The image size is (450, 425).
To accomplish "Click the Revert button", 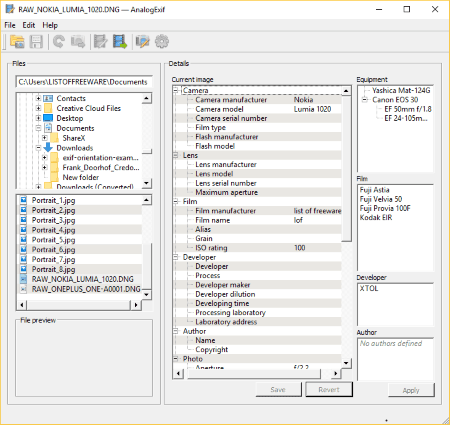I will click(329, 389).
